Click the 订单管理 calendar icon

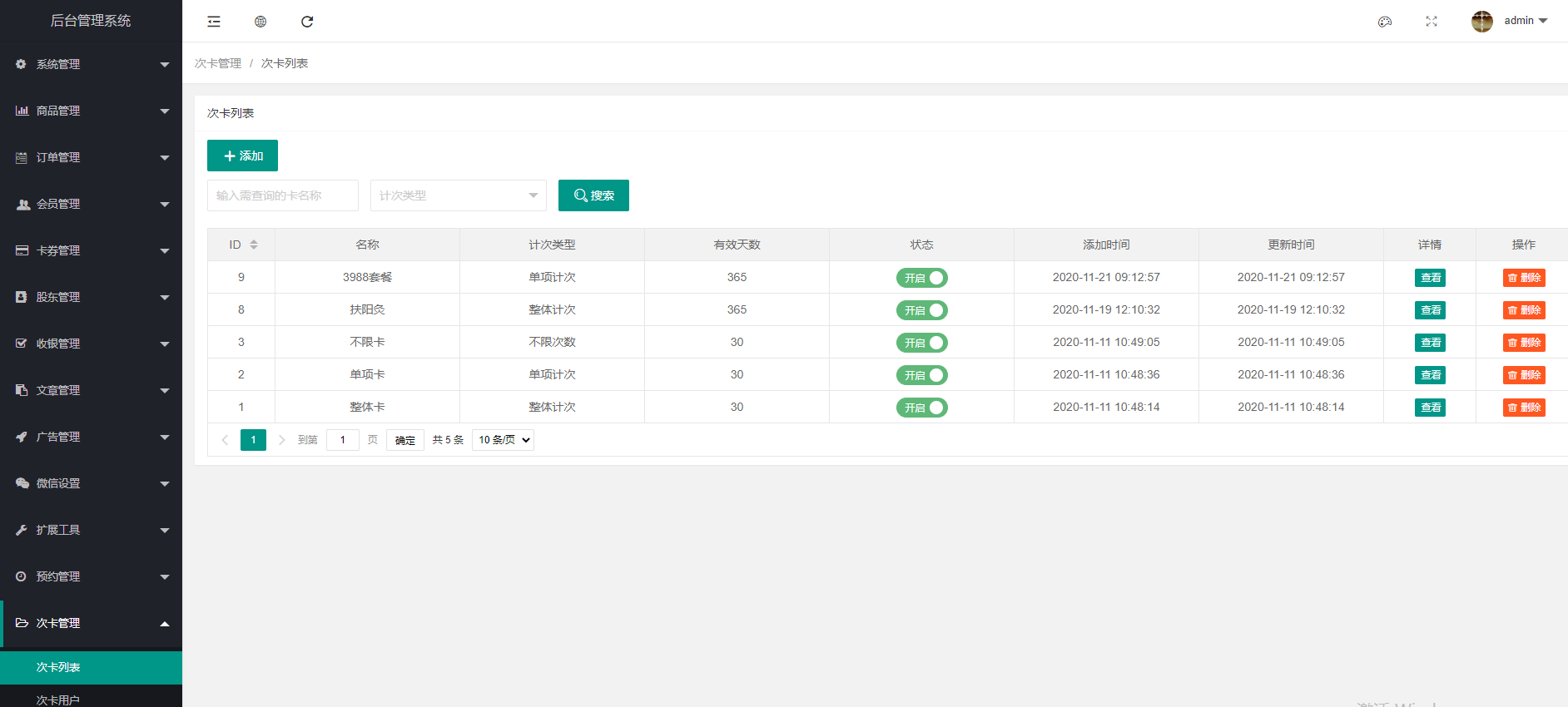(22, 157)
